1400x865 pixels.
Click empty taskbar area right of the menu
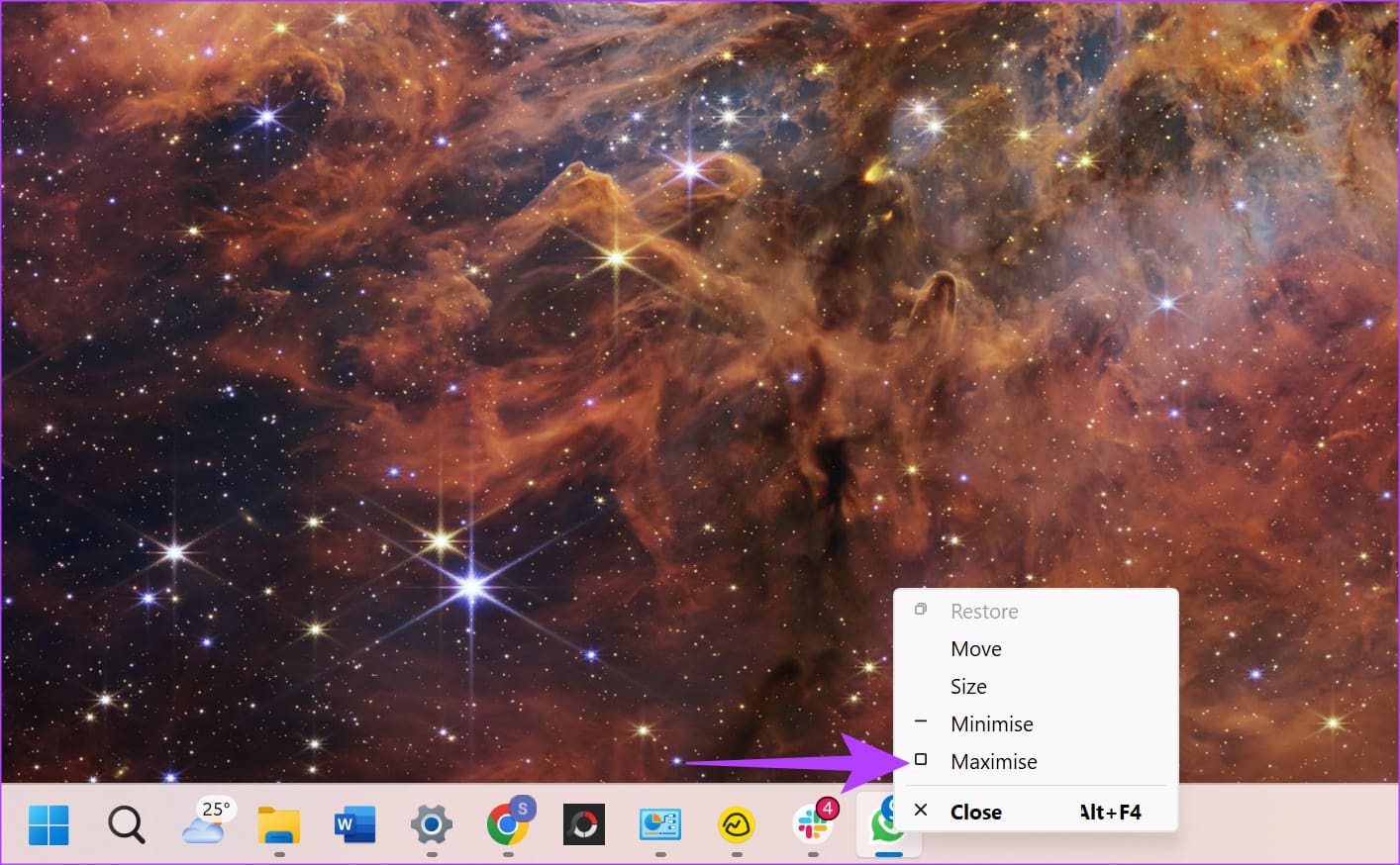(x=1287, y=824)
